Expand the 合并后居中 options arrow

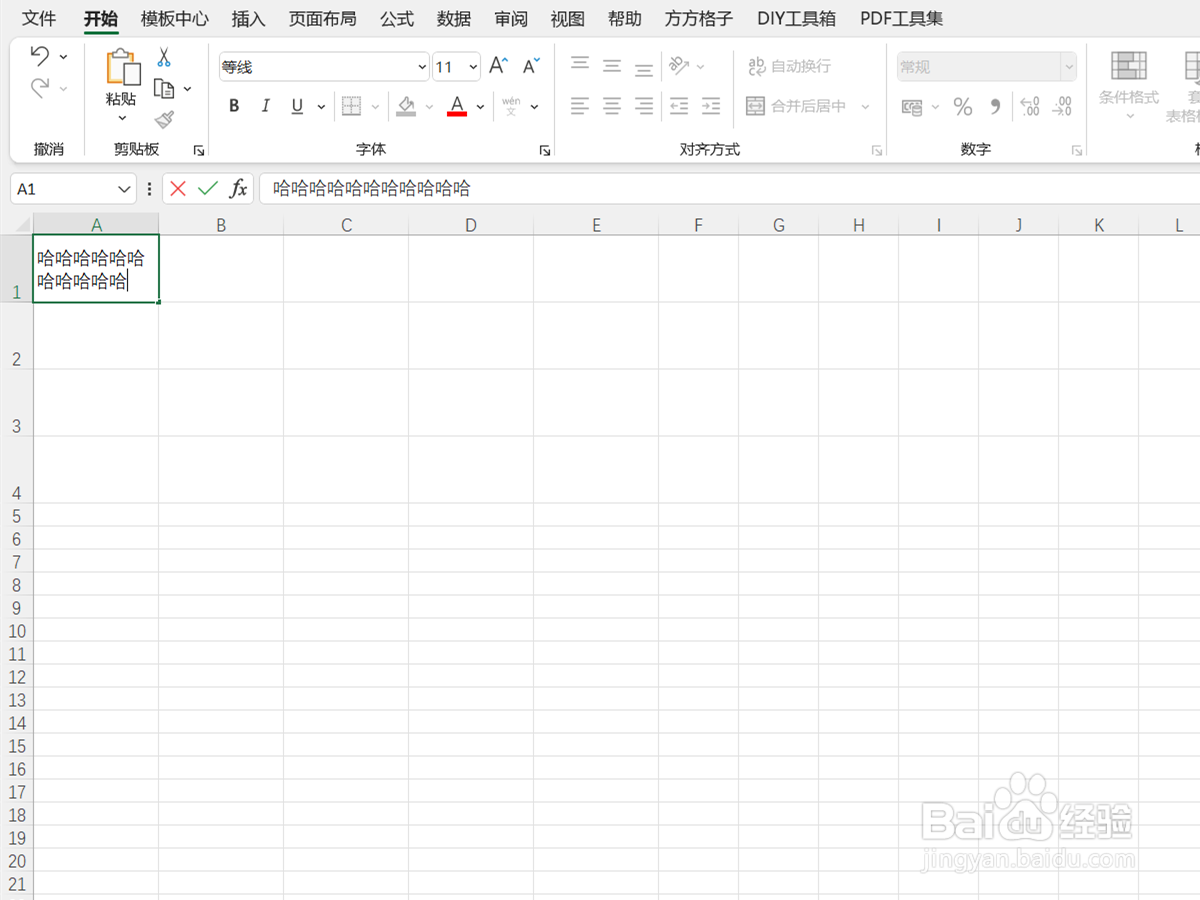pyautogui.click(x=866, y=106)
